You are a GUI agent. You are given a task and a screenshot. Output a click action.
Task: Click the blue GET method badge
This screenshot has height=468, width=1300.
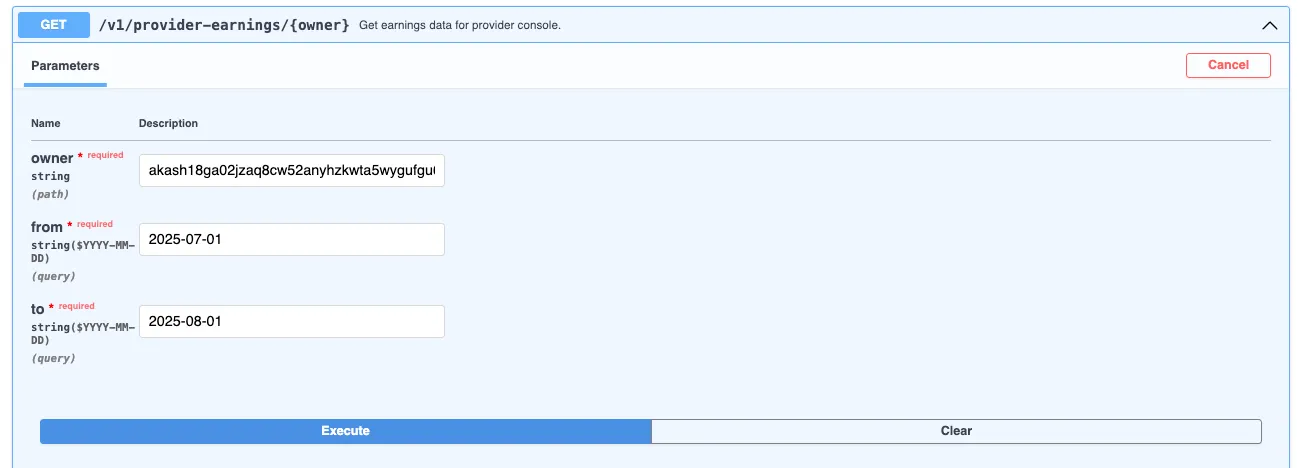pyautogui.click(x=54, y=25)
